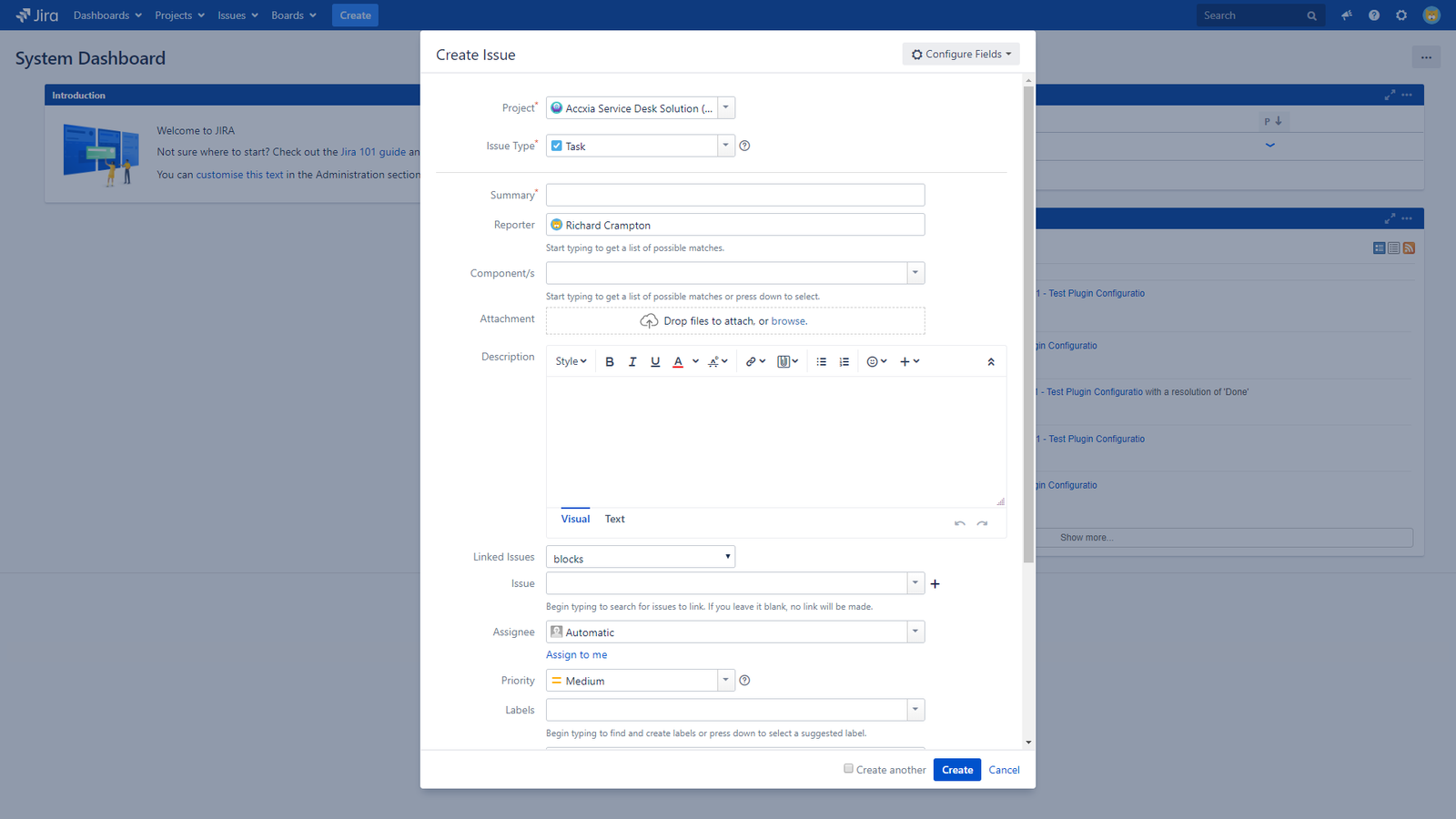Viewport: 1456px width, 819px height.
Task: Open Issue Type help icon
Action: [744, 146]
